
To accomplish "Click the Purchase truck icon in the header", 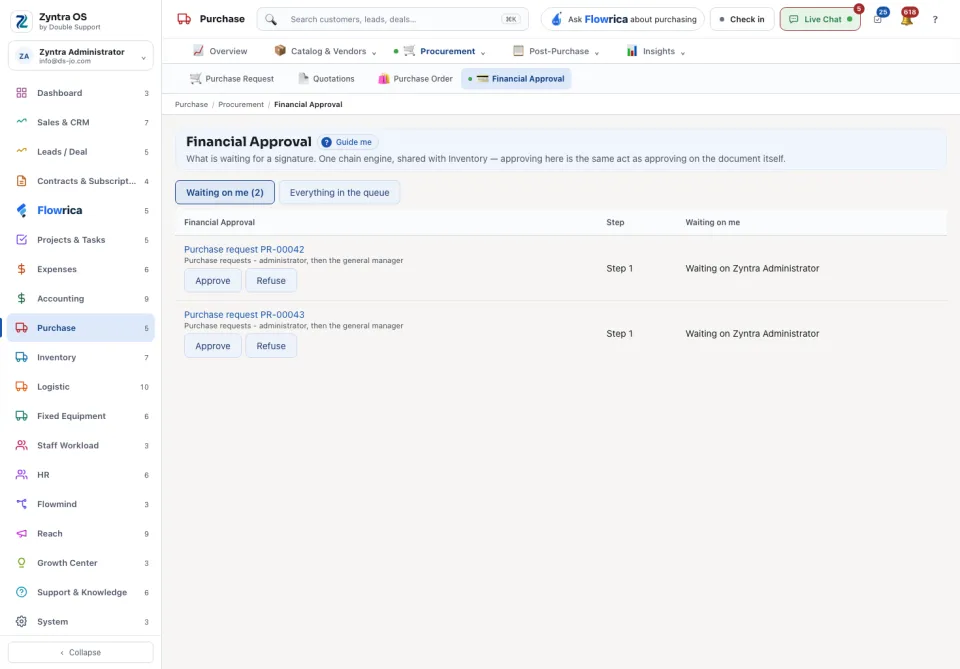I will click(x=184, y=19).
